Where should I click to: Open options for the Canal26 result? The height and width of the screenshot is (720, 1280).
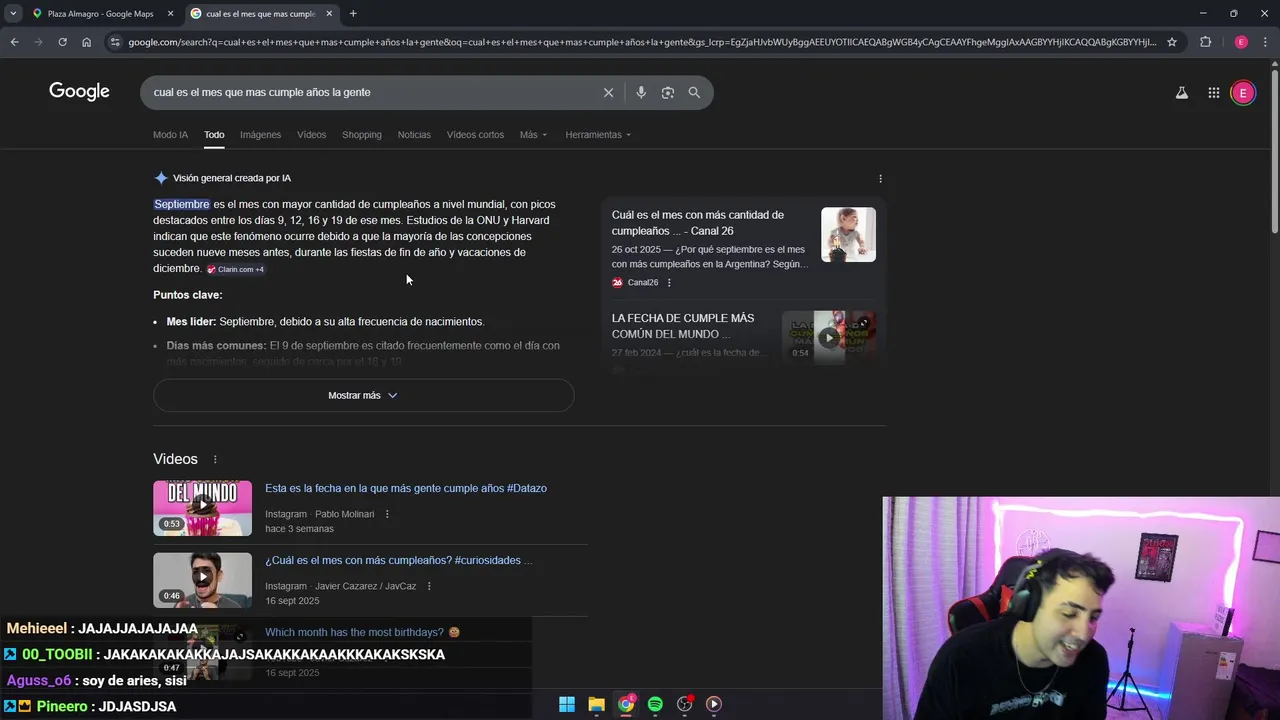(669, 282)
